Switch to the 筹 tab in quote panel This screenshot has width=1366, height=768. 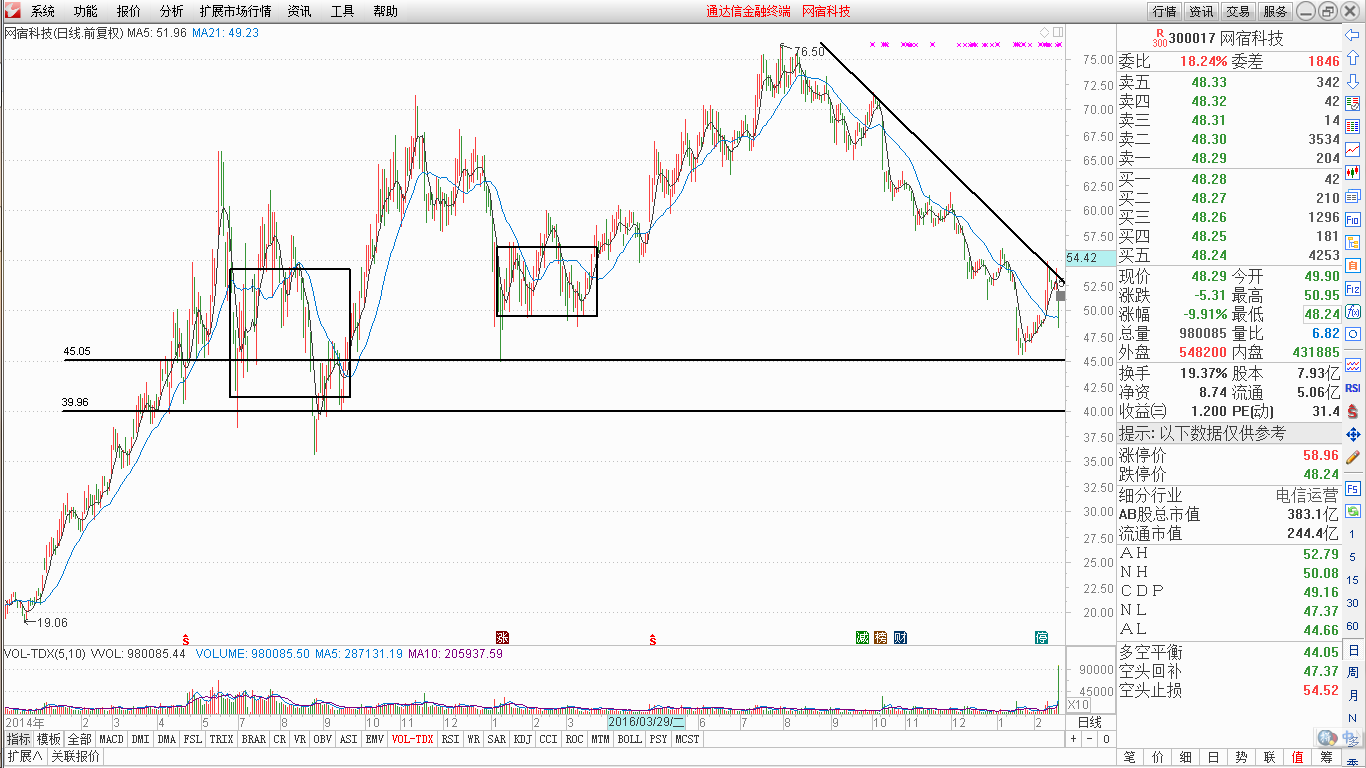pyautogui.click(x=1326, y=757)
